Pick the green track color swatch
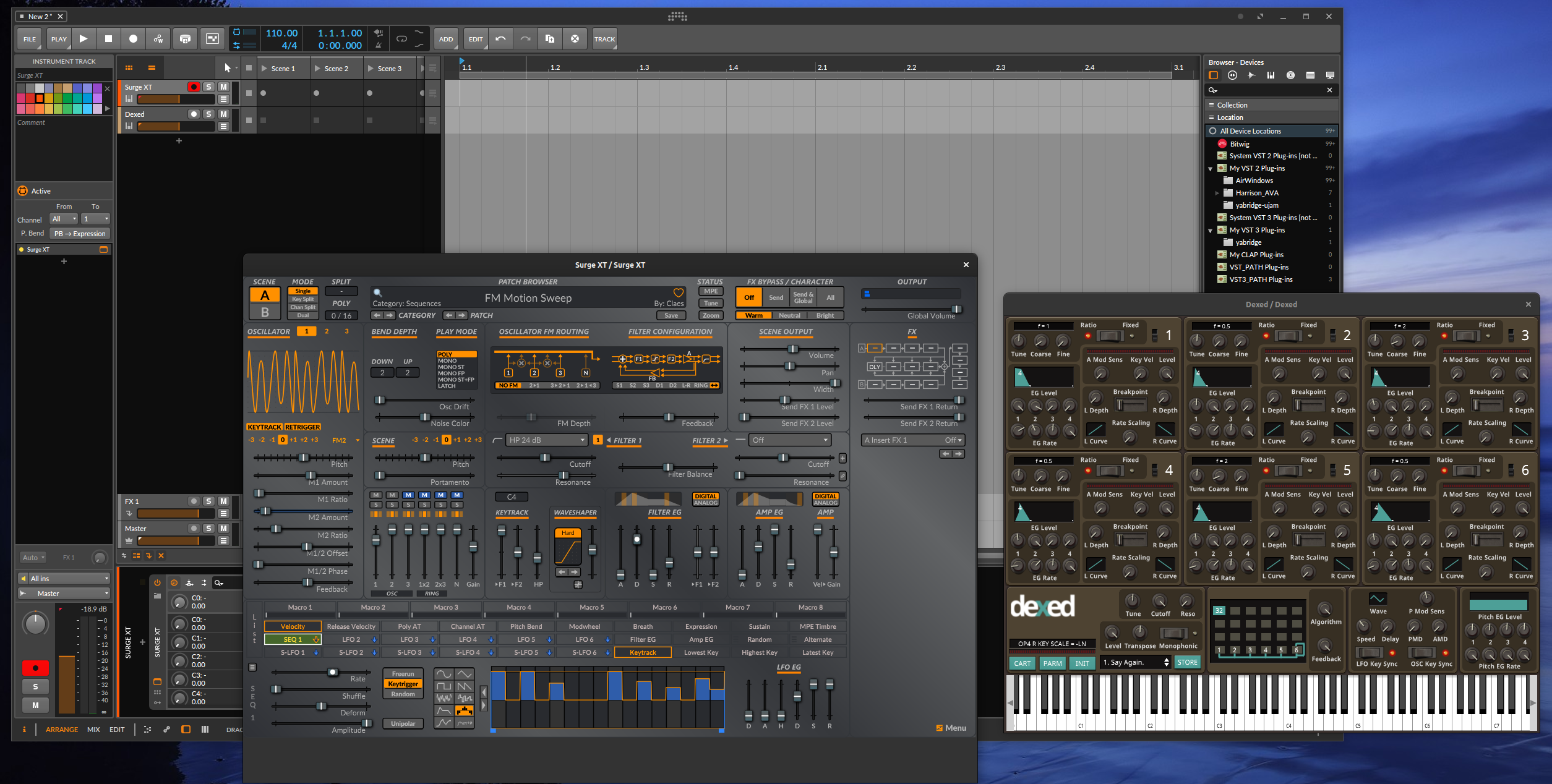This screenshot has width=1552, height=784. (68, 98)
